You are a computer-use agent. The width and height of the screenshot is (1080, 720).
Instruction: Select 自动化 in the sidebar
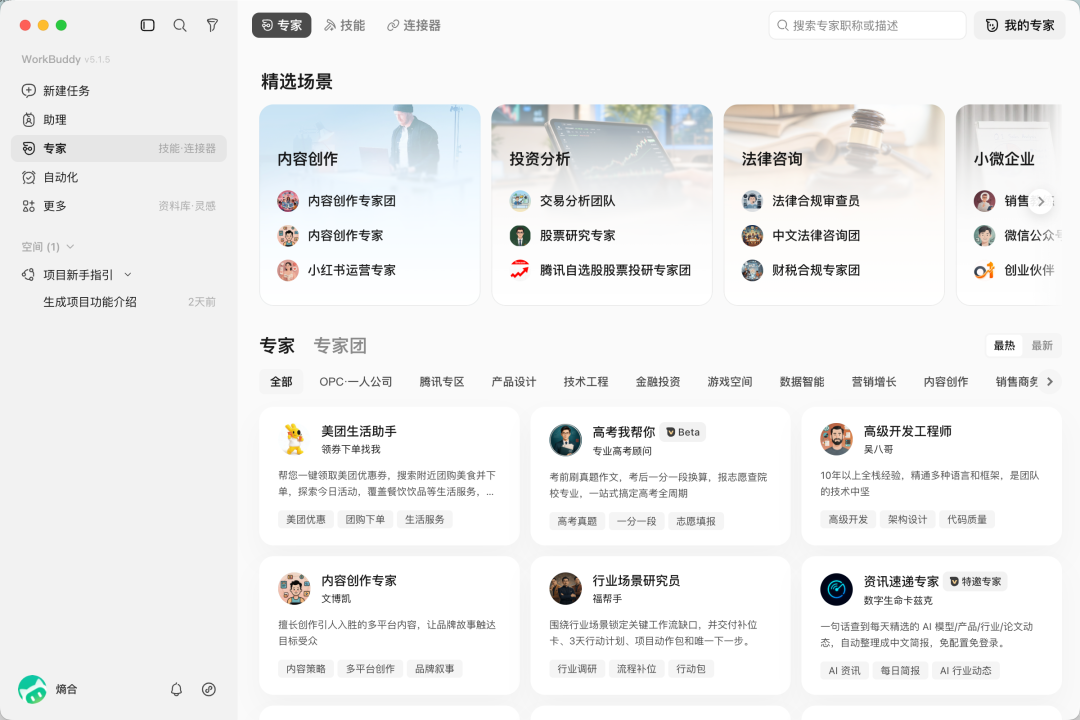point(118,177)
